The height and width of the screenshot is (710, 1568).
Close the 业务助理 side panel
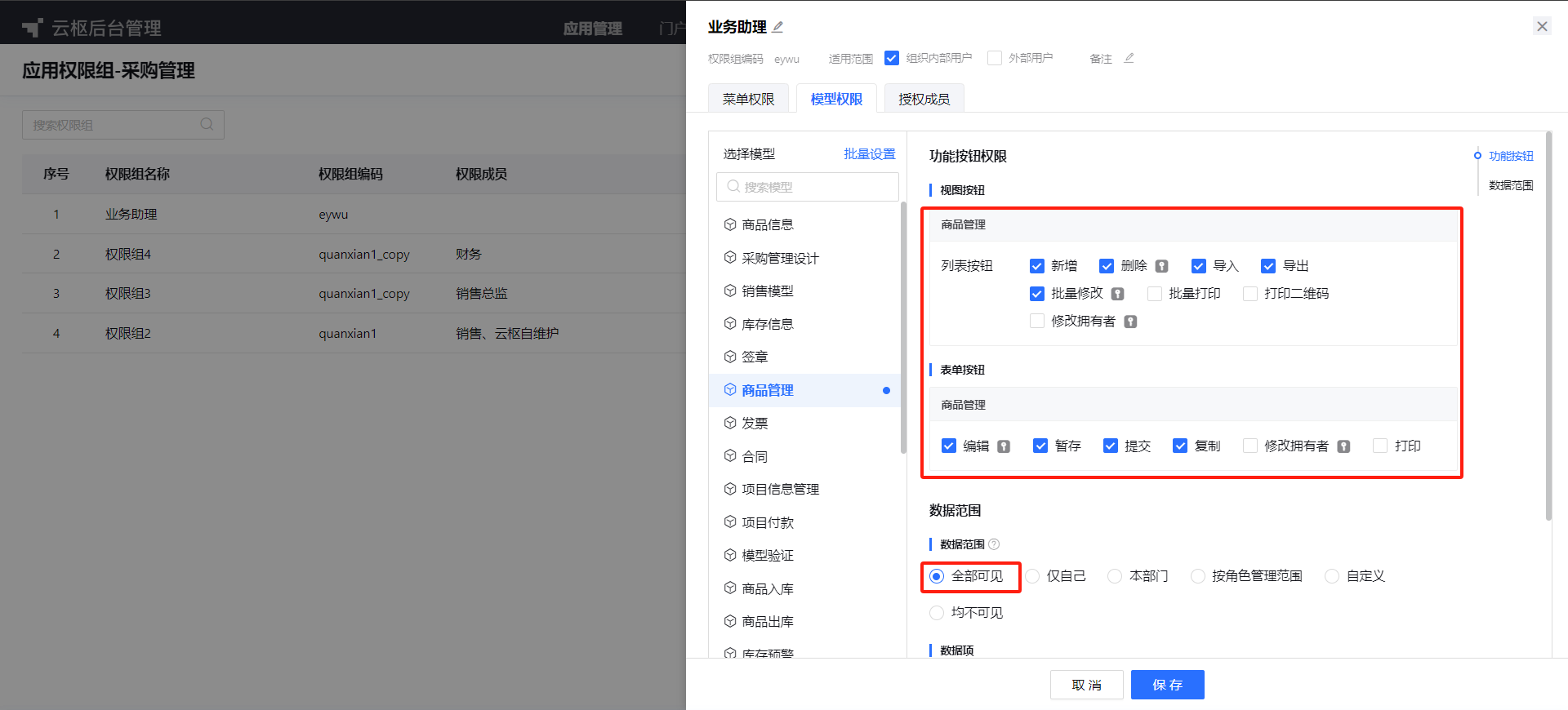(1542, 26)
